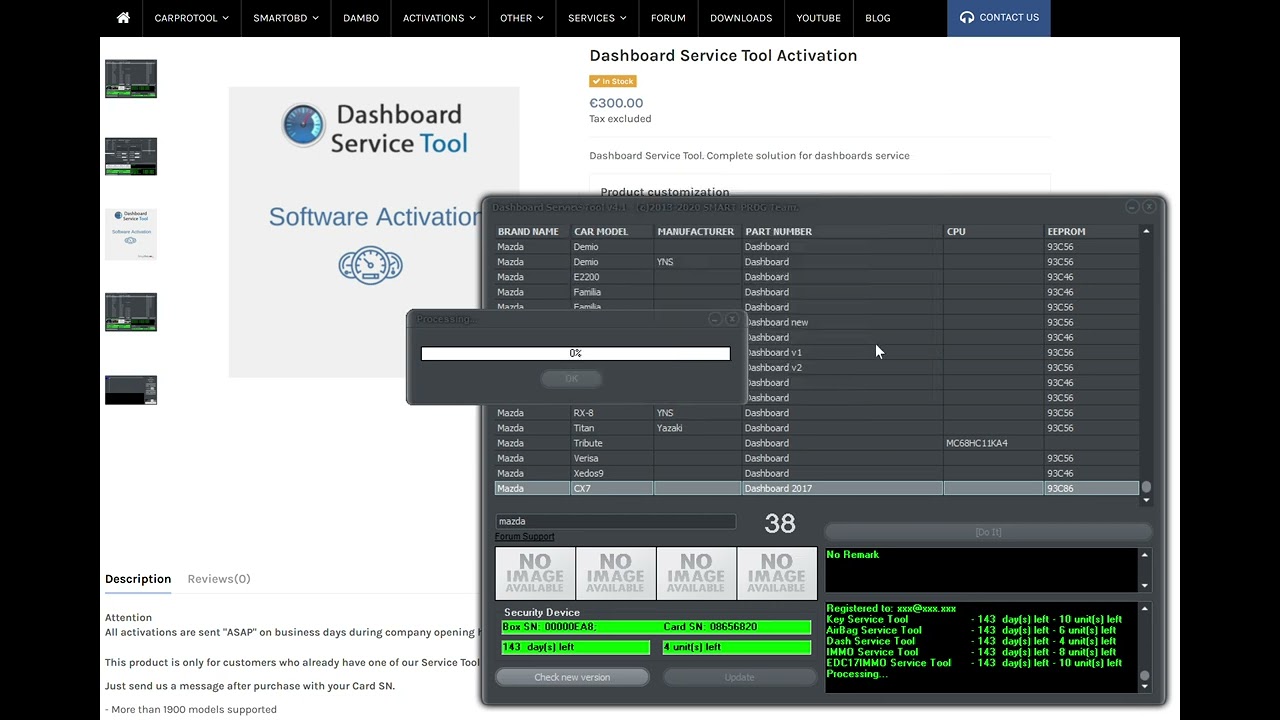Click the headset icon beside Contact Us
1280x720 pixels.
point(966,17)
